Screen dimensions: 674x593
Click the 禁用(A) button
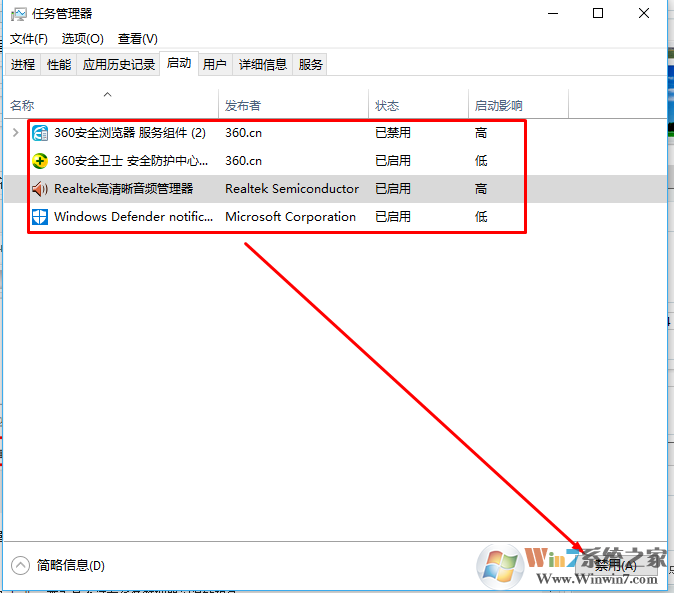coord(616,565)
